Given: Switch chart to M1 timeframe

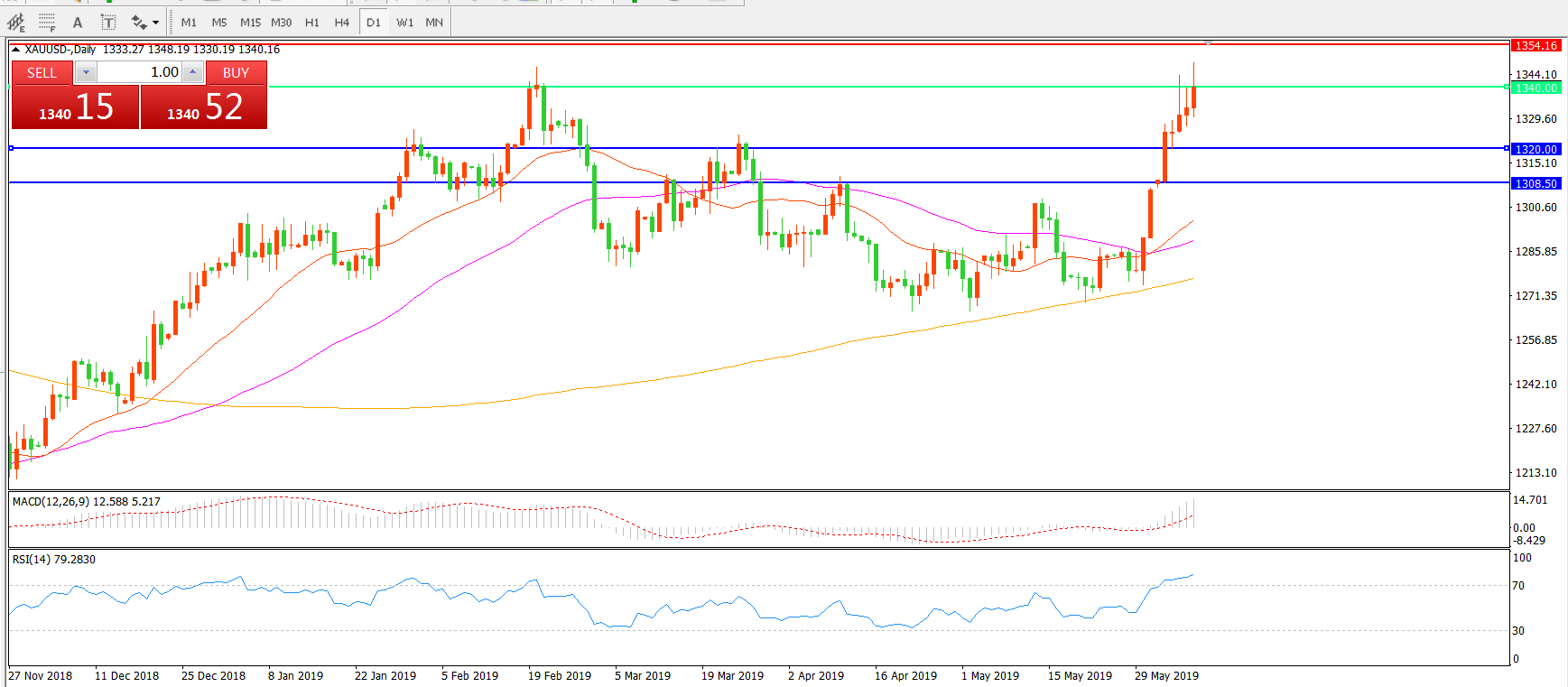Looking at the screenshot, I should pos(189,23).
